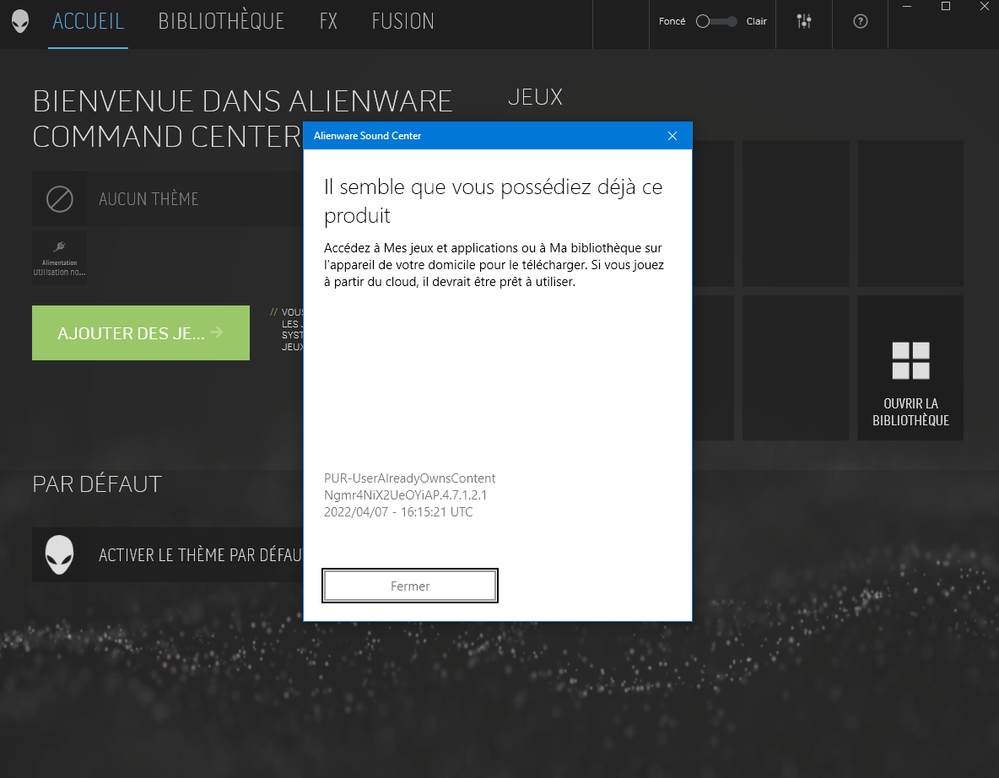Click the AUCUN THÈME no-theme icon
This screenshot has height=778, width=999.
click(59, 199)
